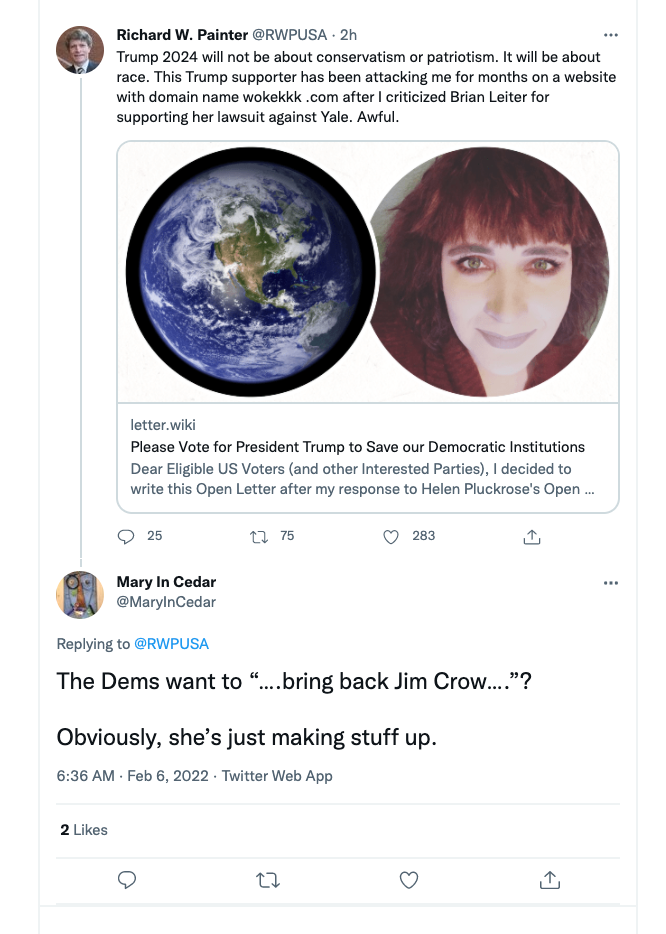Open Richard W. Painter's profile picture
The width and height of the screenshot is (666, 934).
pyautogui.click(x=80, y=50)
